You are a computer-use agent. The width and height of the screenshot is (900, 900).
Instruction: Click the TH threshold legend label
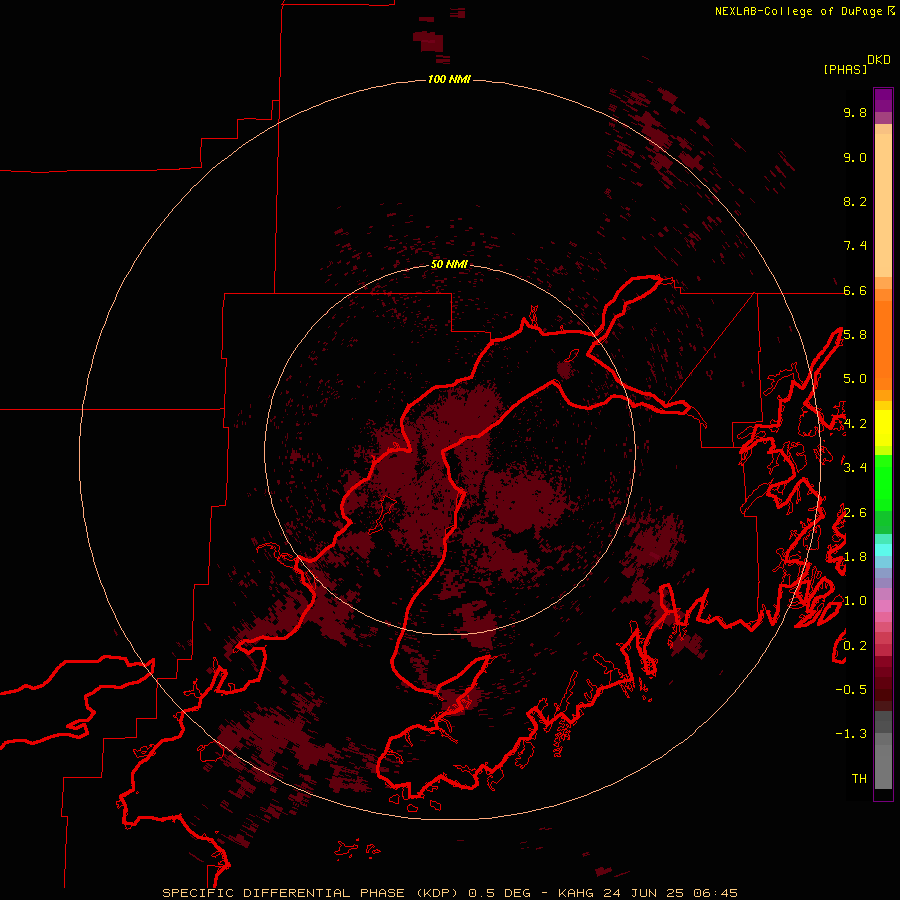point(859,779)
